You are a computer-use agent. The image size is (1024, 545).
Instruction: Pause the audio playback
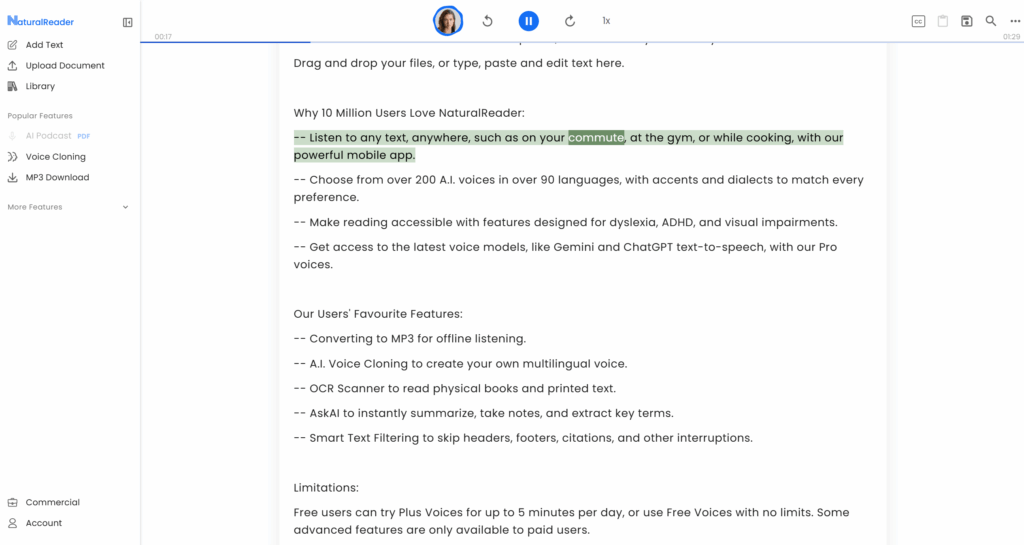pyautogui.click(x=528, y=21)
